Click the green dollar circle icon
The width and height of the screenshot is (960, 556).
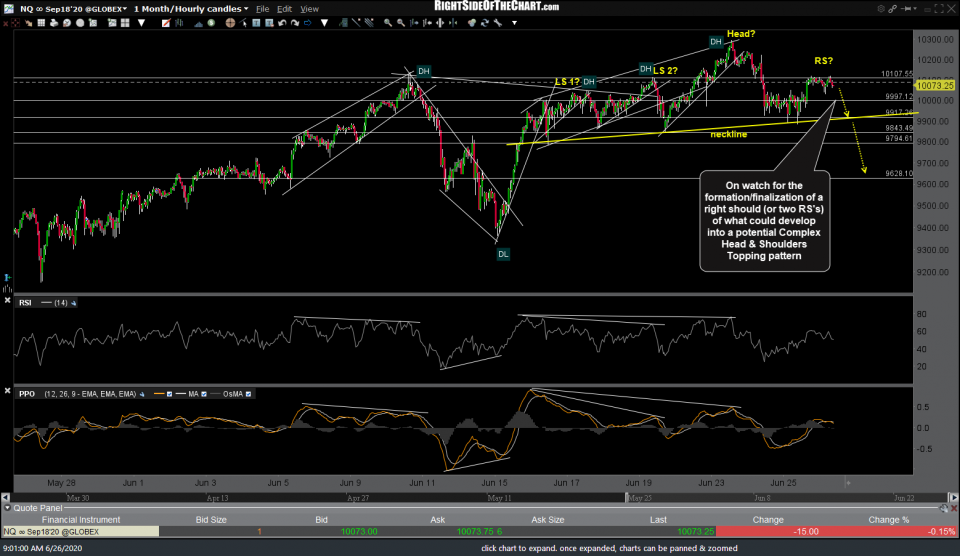coord(211,23)
